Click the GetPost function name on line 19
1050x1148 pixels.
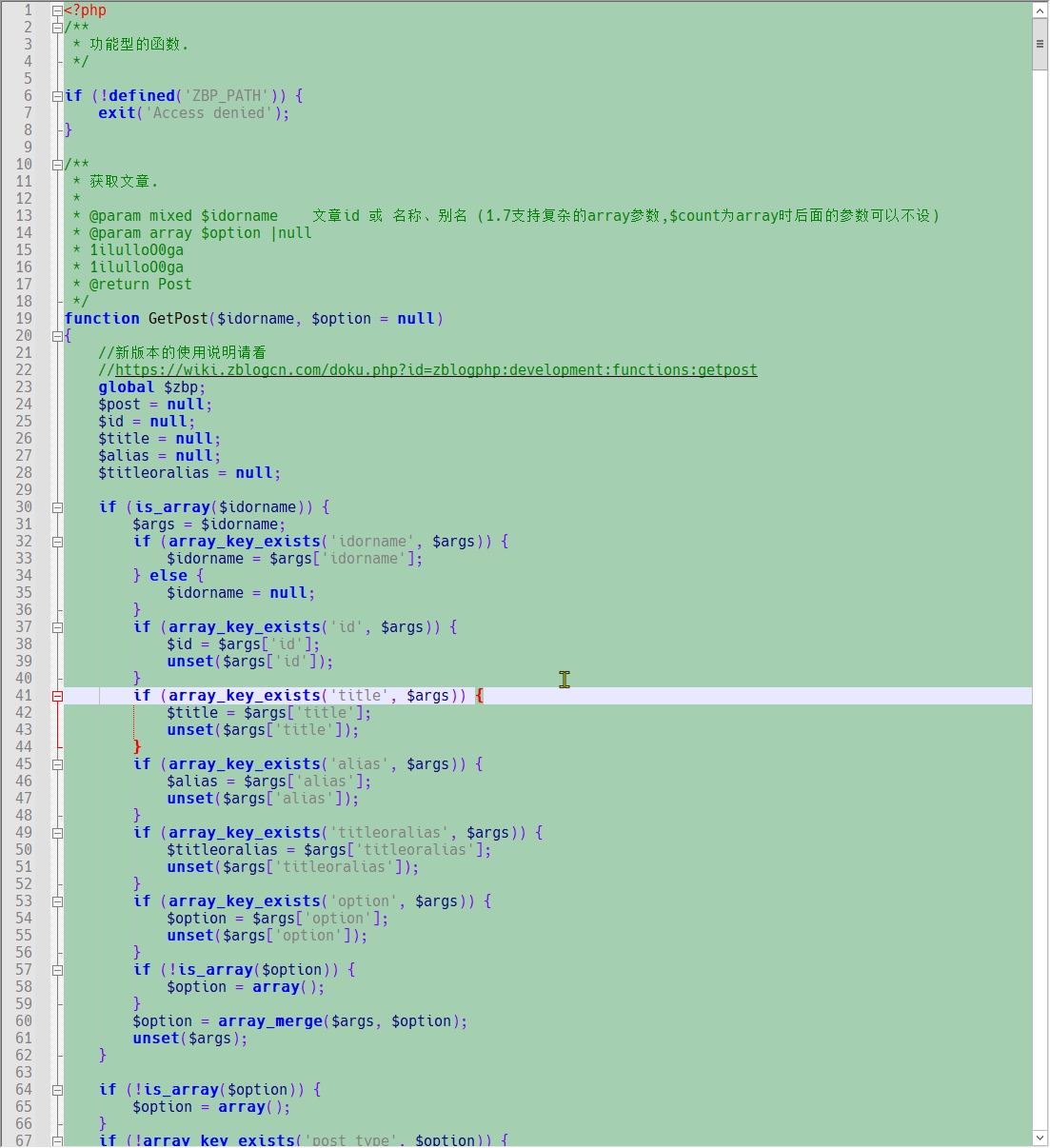178,319
